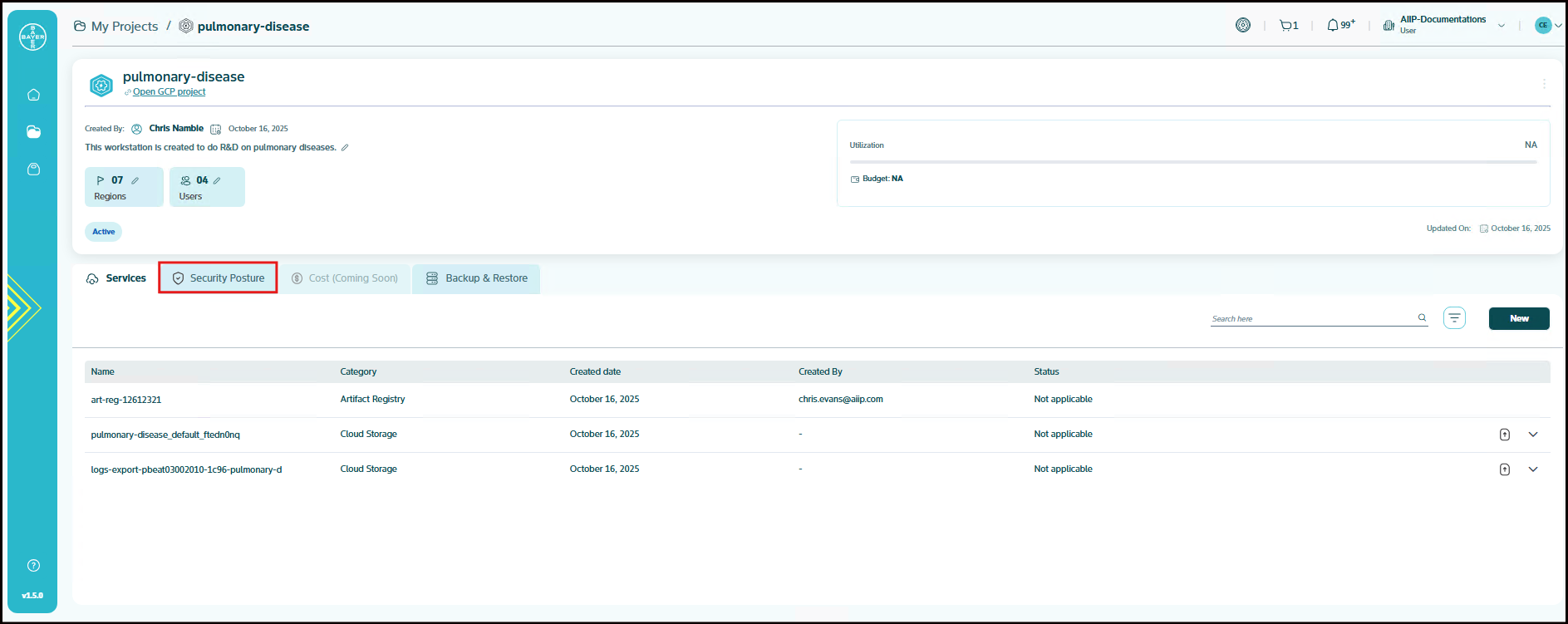Edit the project description pencil icon
The height and width of the screenshot is (624, 1568).
click(345, 148)
